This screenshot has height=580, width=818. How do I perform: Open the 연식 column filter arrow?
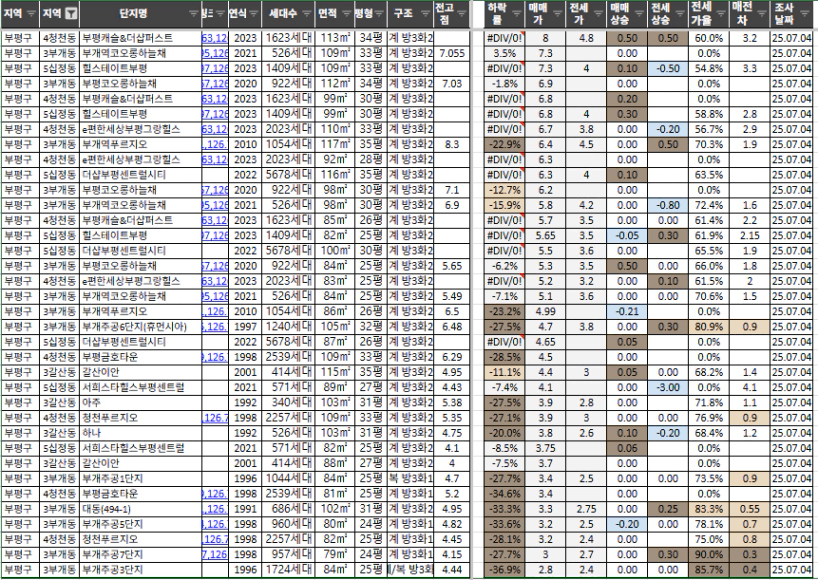pos(255,14)
